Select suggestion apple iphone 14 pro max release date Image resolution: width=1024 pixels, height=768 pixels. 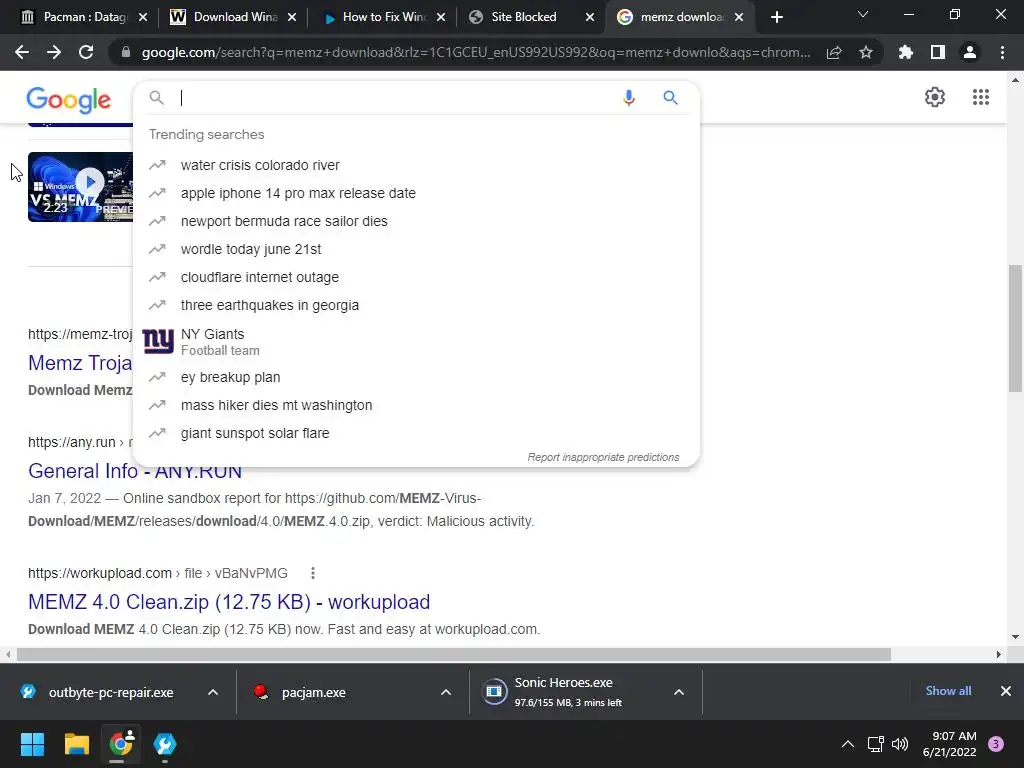(416, 193)
